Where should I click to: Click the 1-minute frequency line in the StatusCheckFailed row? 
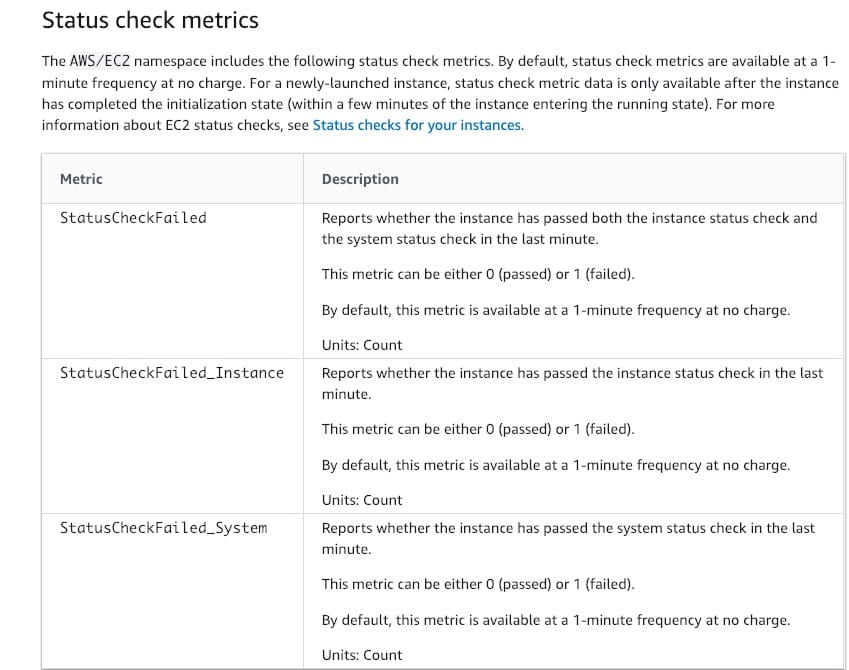(556, 310)
